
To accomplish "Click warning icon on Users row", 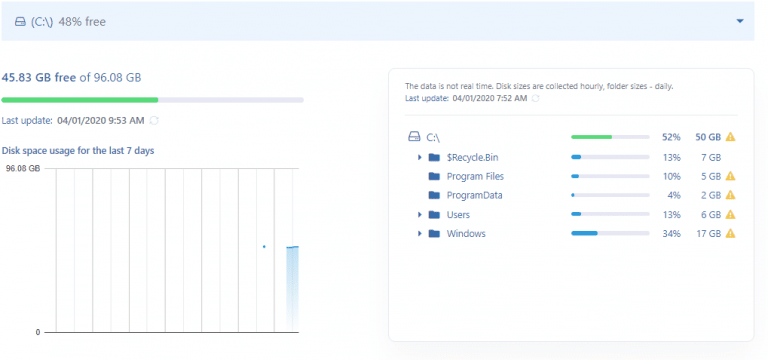I will point(730,215).
